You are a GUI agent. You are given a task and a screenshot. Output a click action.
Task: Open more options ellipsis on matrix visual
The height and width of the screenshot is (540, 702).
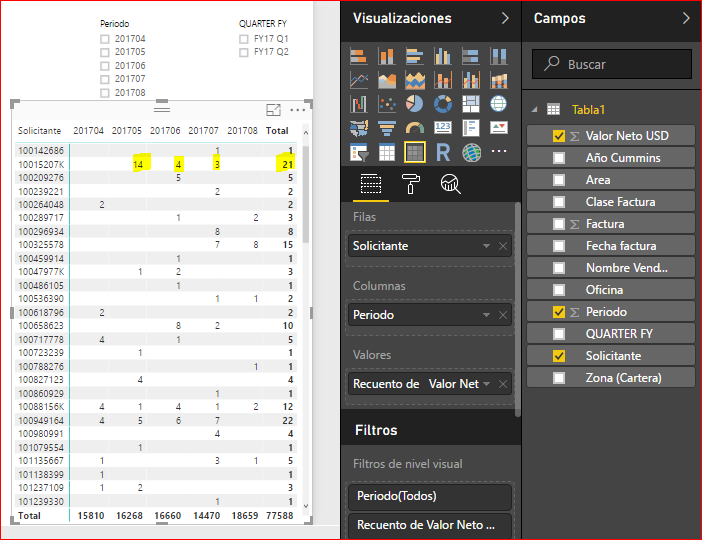click(297, 110)
